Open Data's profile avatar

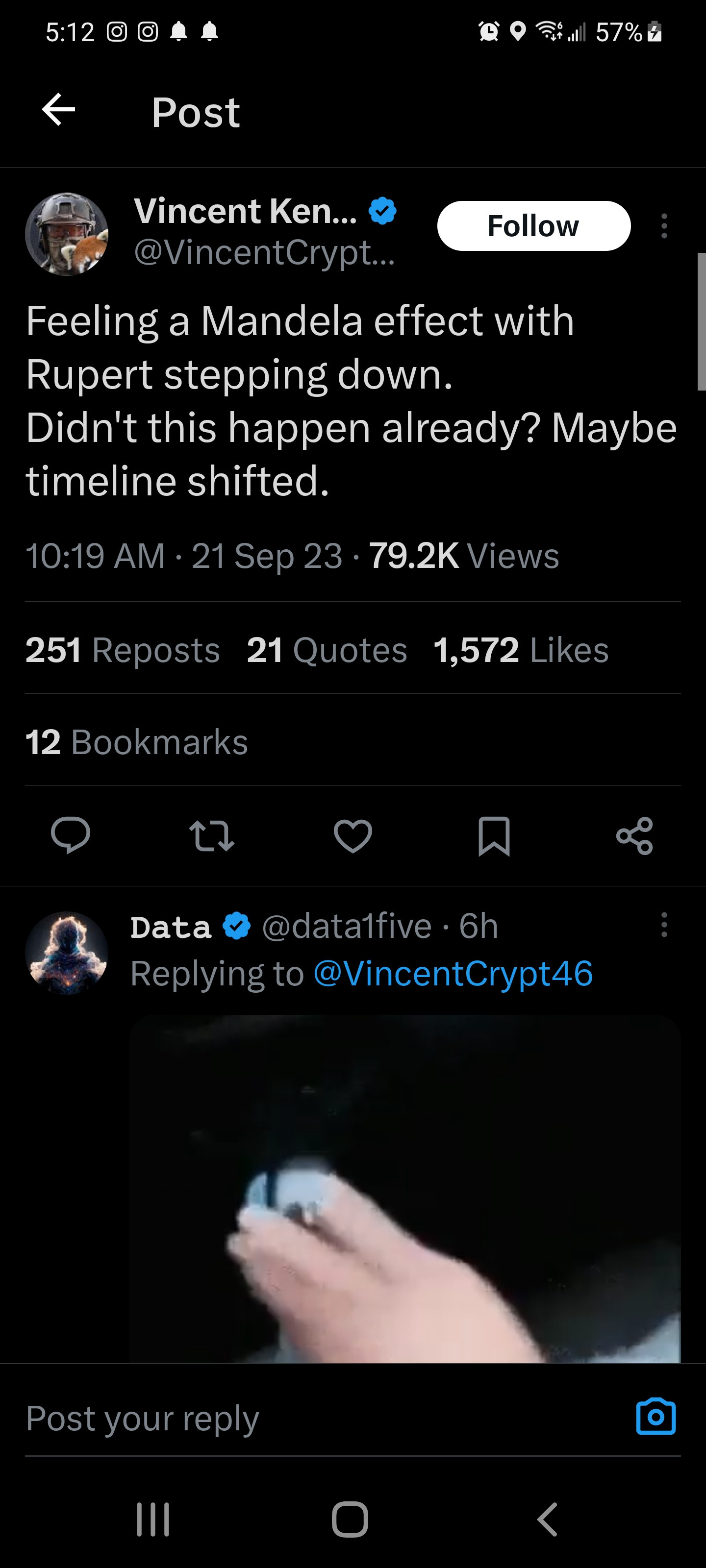coord(67,953)
